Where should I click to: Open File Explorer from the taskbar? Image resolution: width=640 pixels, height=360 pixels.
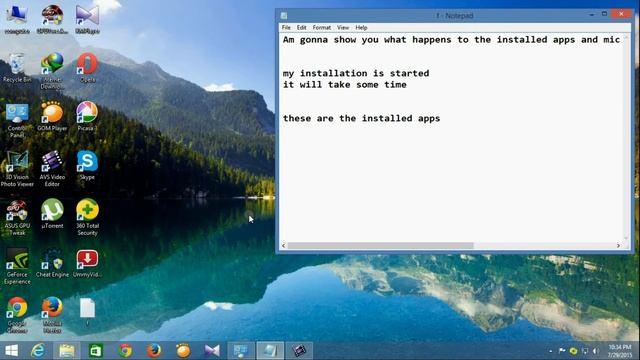pyautogui.click(x=67, y=351)
